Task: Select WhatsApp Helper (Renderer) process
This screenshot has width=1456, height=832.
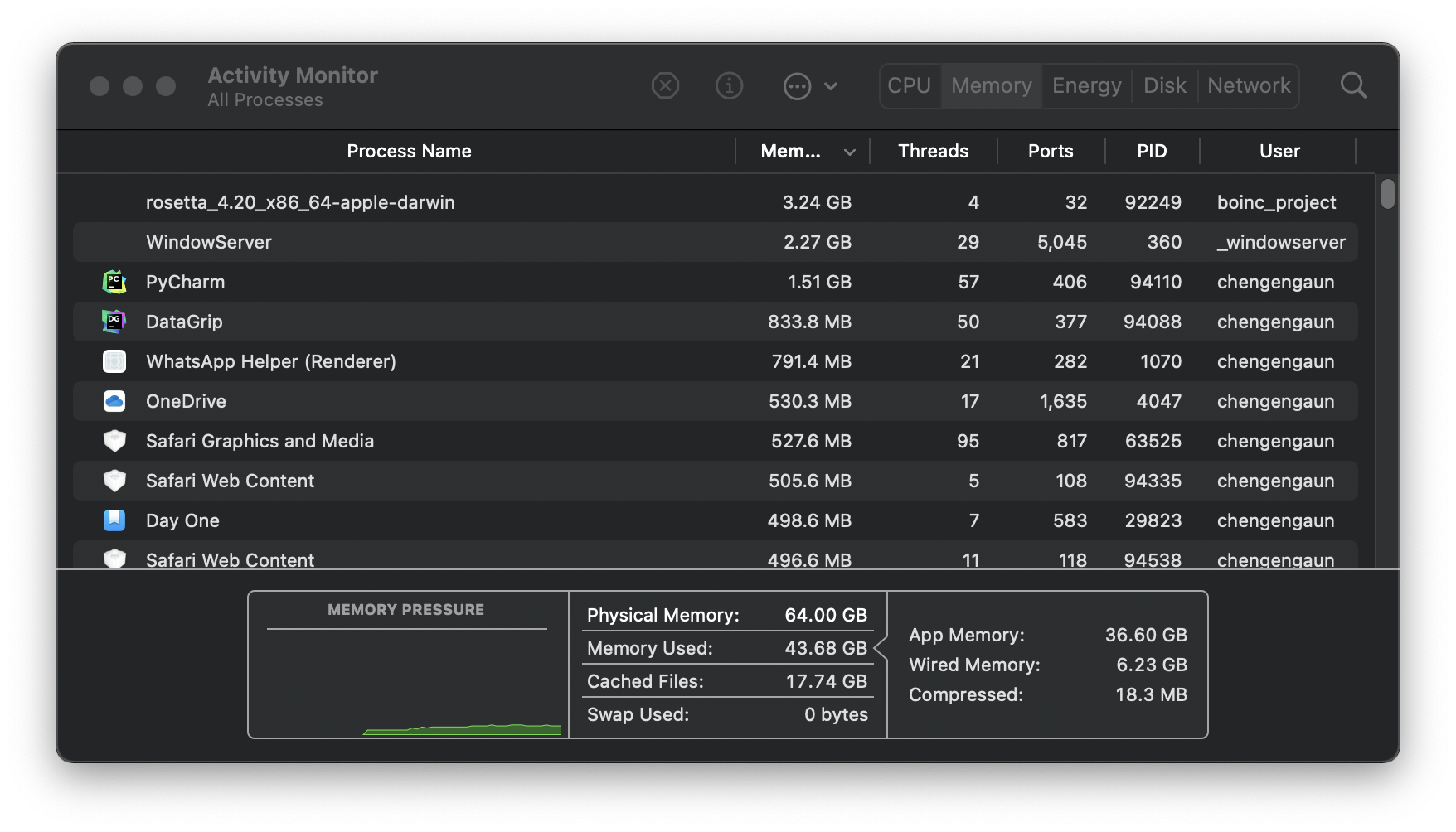Action: click(x=271, y=361)
